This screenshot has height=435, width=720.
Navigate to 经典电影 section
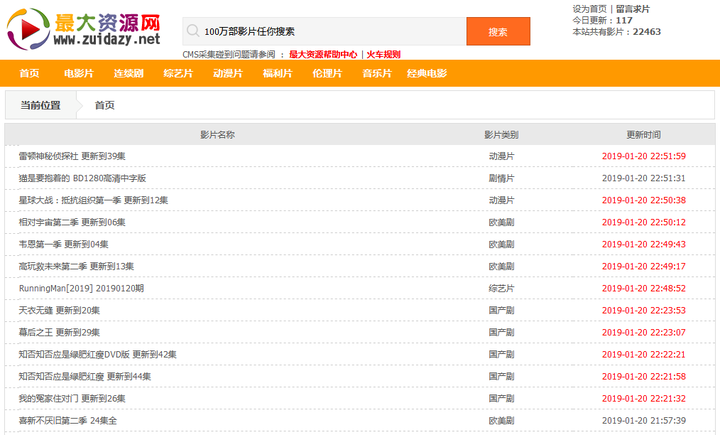(426, 73)
